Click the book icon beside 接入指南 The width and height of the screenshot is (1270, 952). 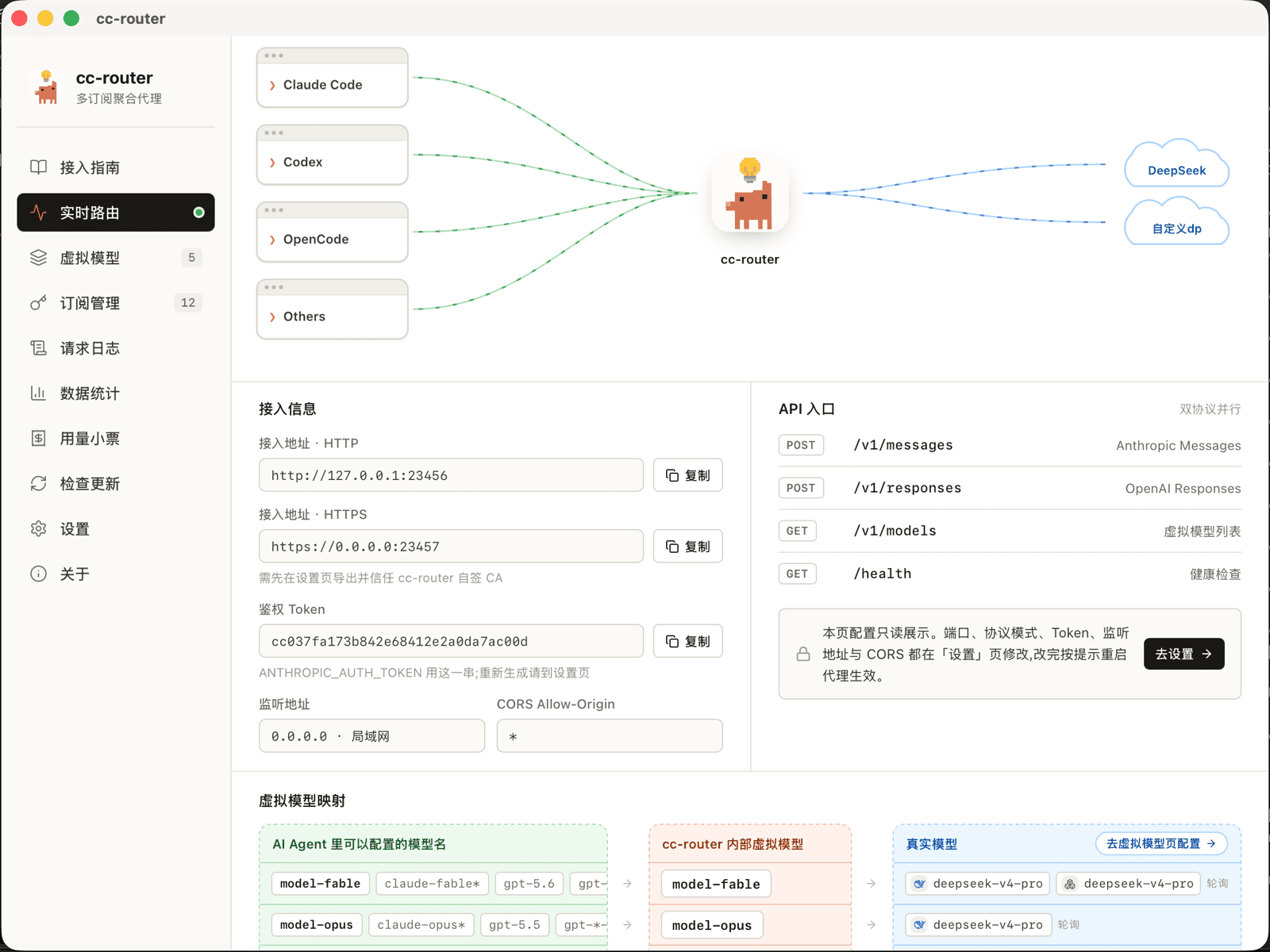[38, 167]
